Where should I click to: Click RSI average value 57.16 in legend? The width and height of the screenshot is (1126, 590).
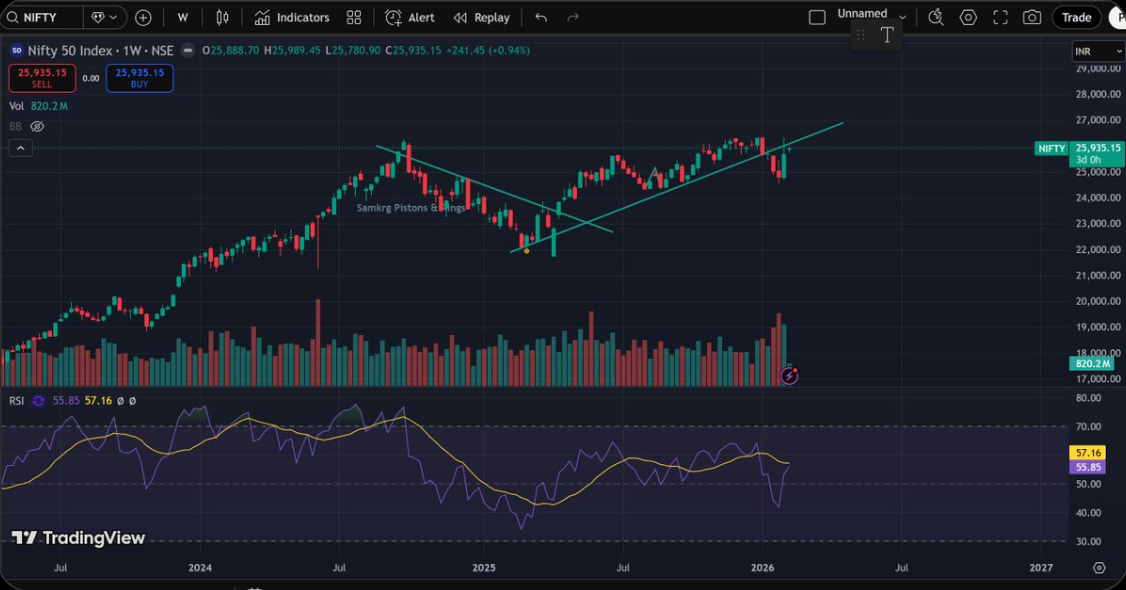click(x=98, y=401)
